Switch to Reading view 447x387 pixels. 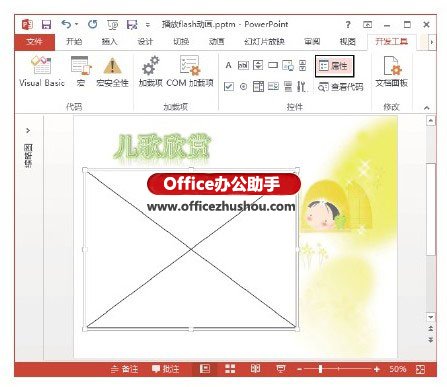click(x=255, y=369)
